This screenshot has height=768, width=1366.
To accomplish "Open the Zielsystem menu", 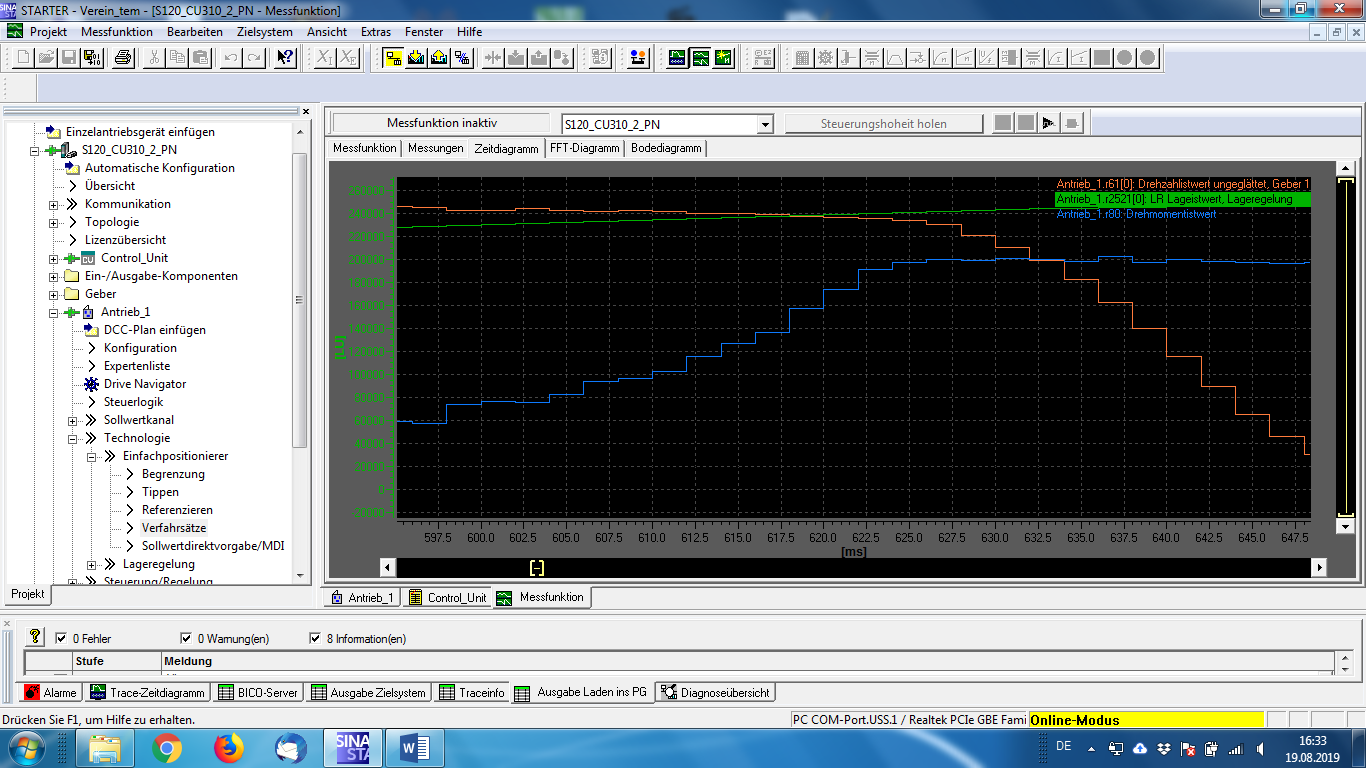I will click(265, 32).
